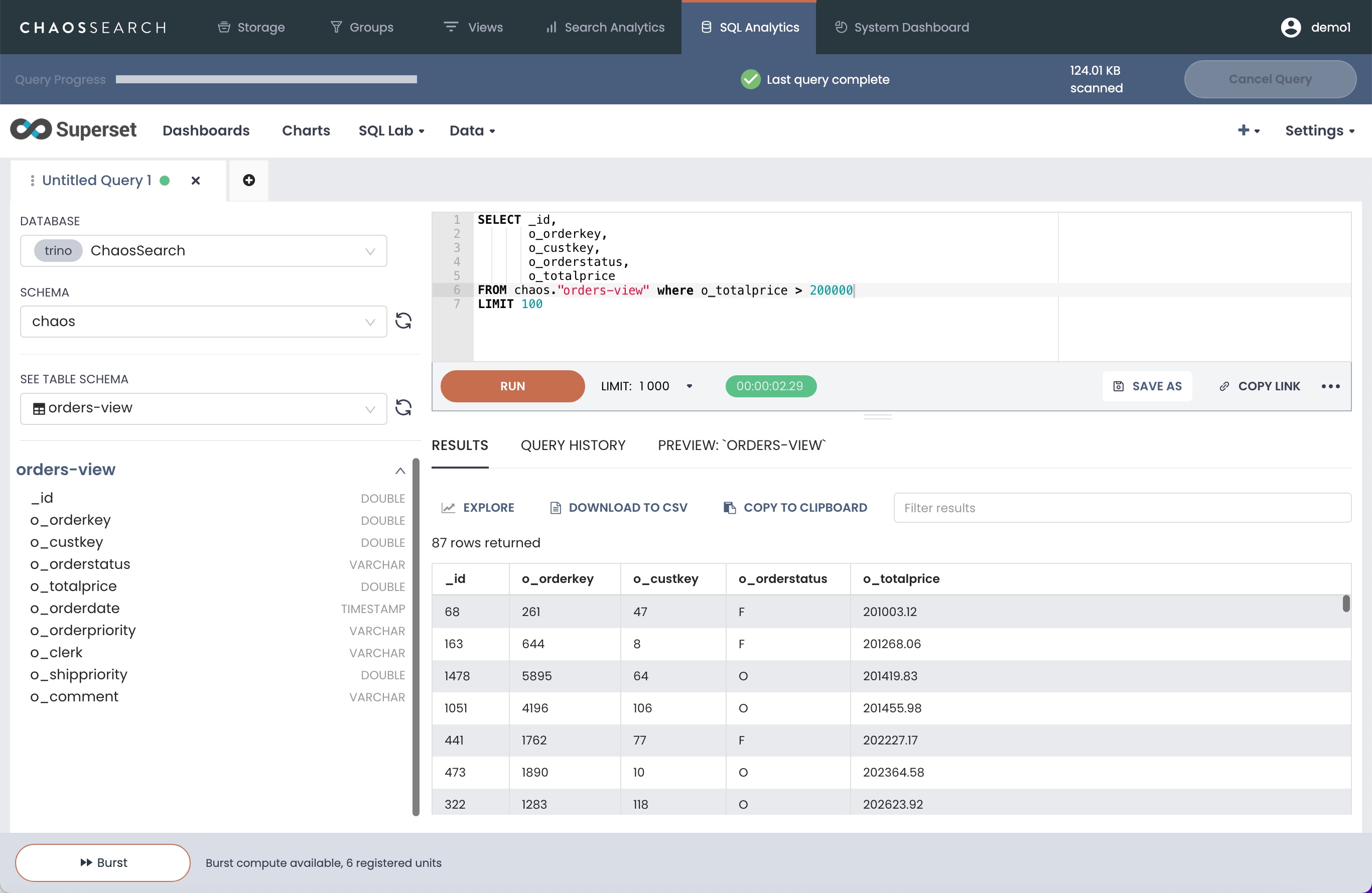
Task: Click the Query Progress bar
Action: 266,79
